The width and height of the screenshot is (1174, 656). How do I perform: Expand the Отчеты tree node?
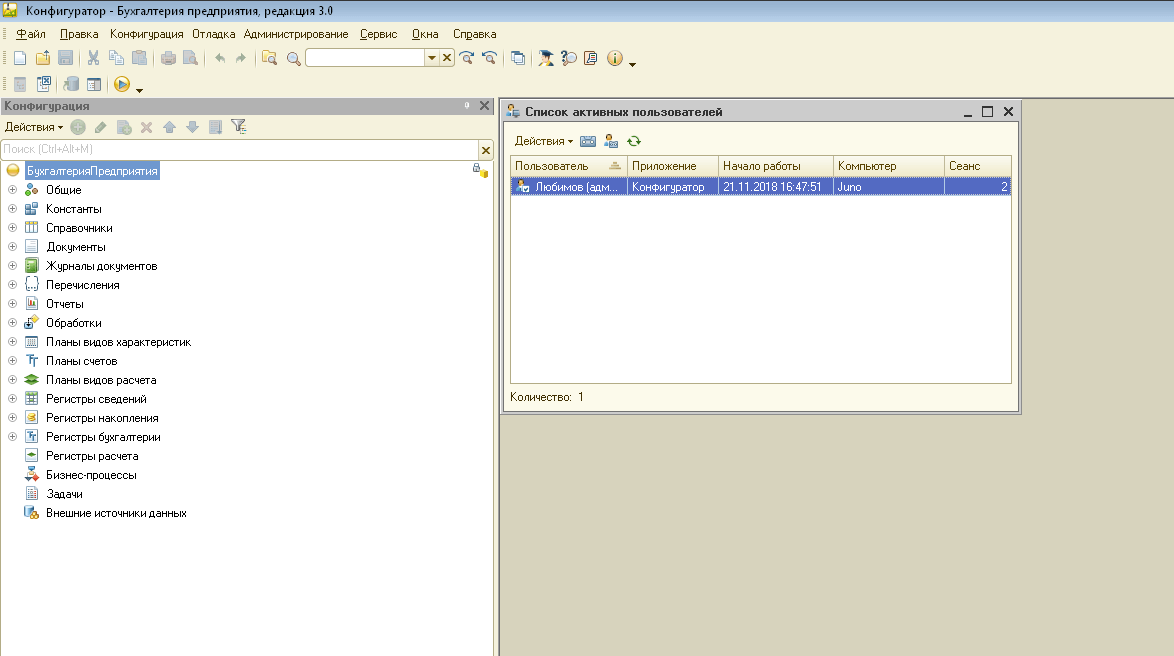pos(12,303)
